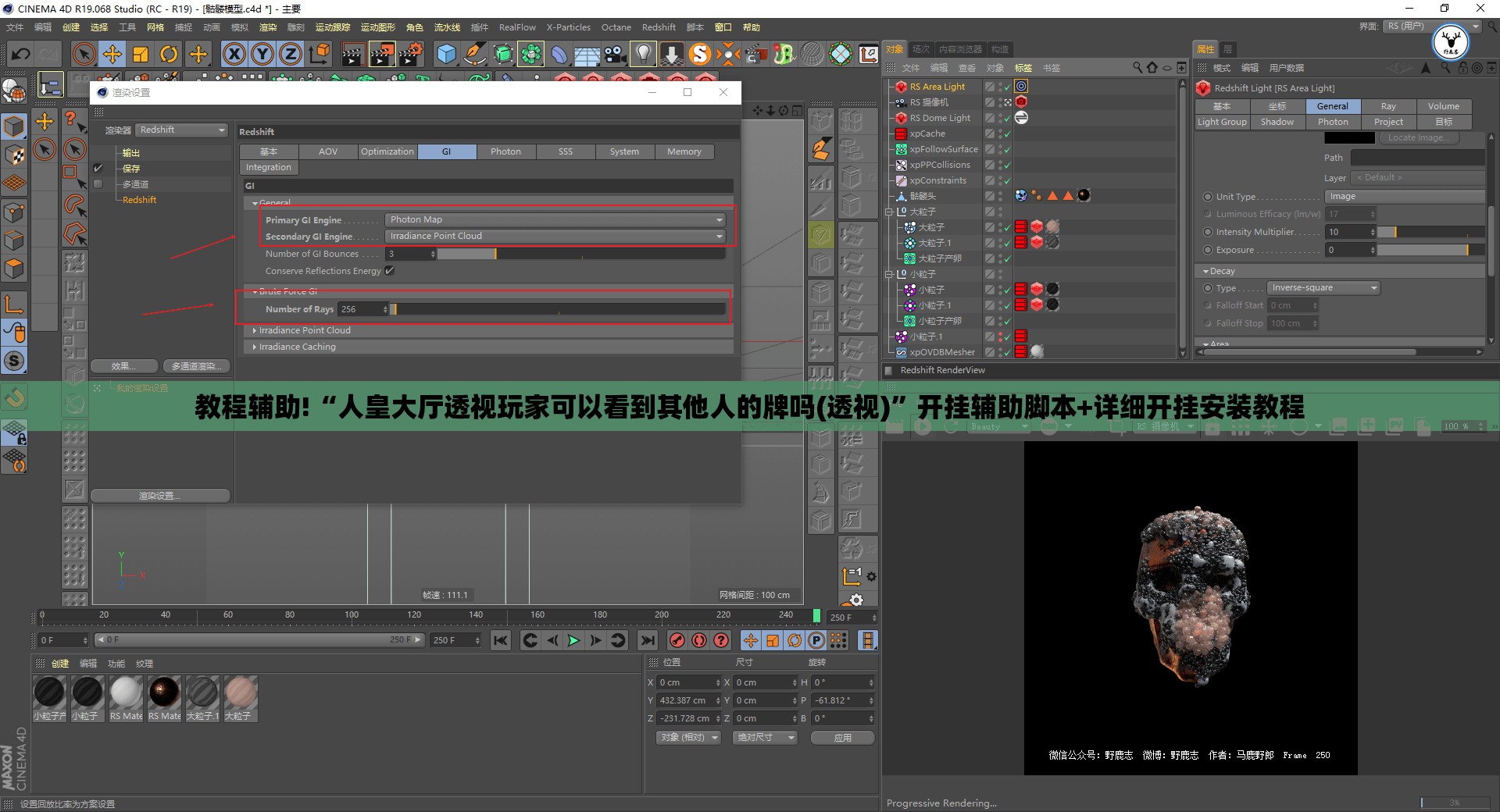Click the 效果... button

[x=124, y=366]
